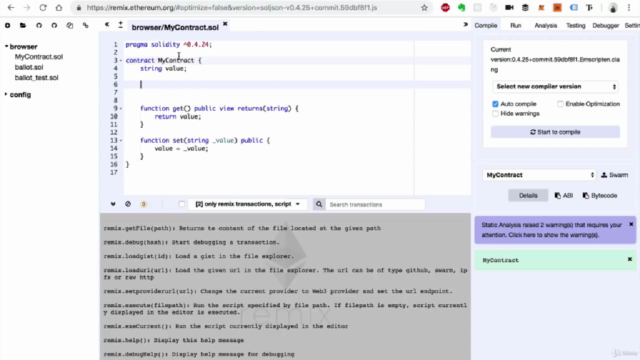Screen dimensions: 640x360
Task: Click the Search transactions field
Action: coord(375,204)
